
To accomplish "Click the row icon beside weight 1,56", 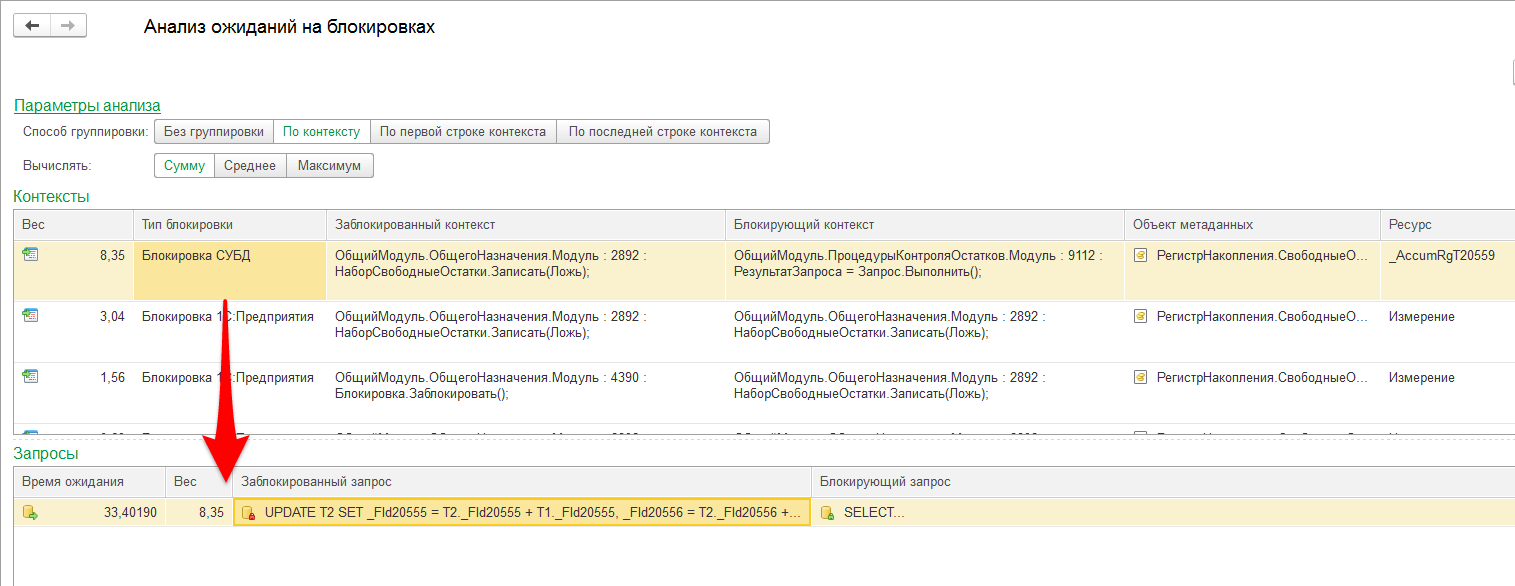I will [x=30, y=377].
